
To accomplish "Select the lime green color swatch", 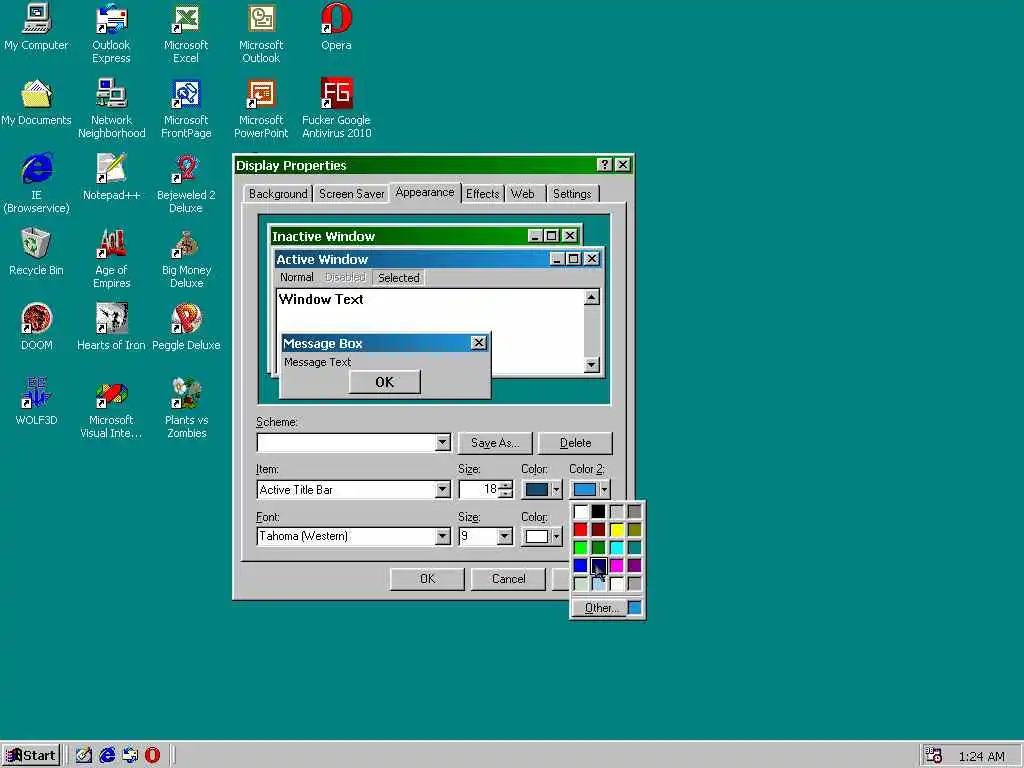I will click(580, 547).
